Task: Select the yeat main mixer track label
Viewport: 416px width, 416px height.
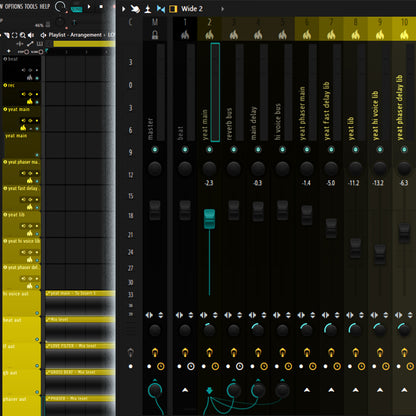Action: pos(205,125)
